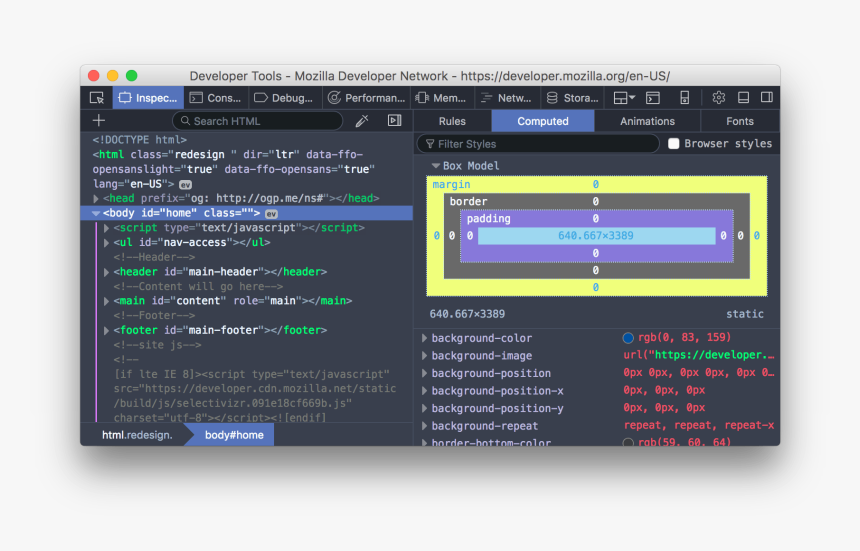Dock toolbox to side of window
860x551 pixels.
767,98
